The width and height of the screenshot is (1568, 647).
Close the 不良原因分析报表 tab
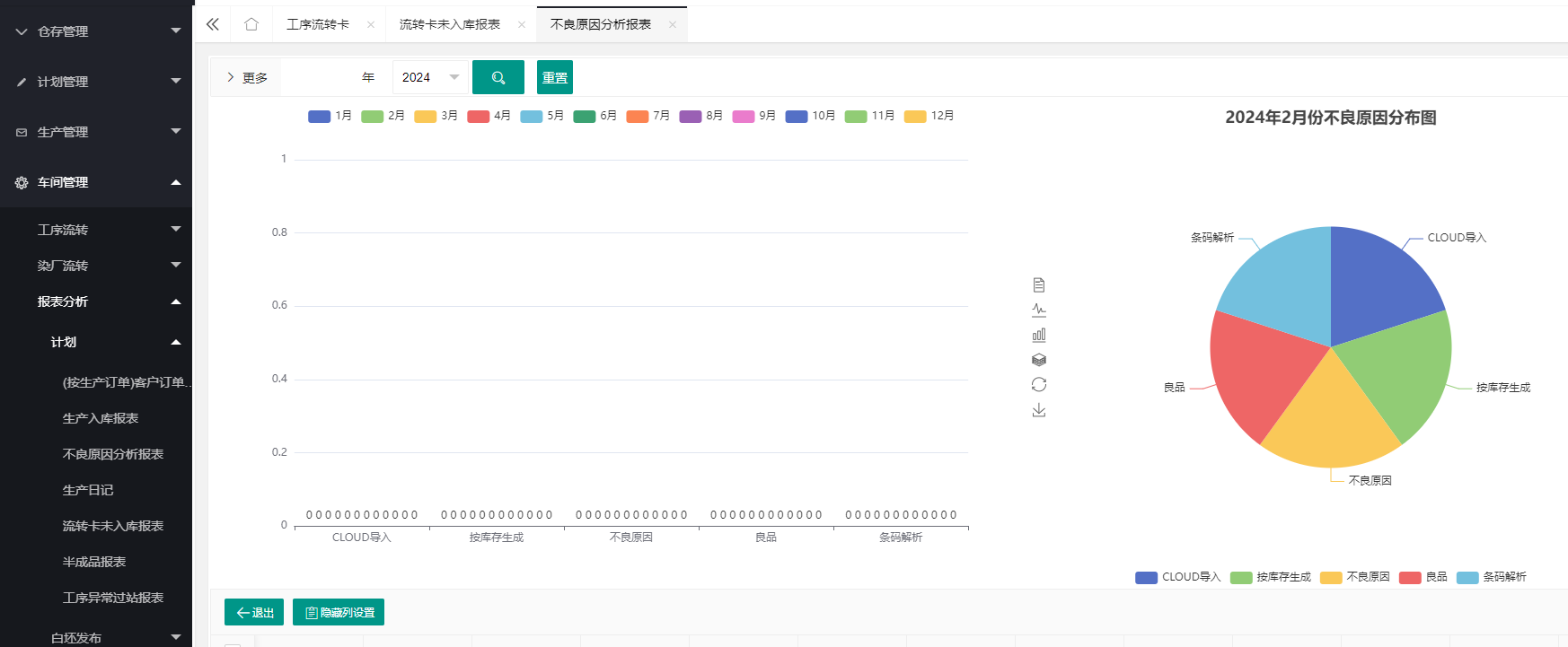click(x=673, y=24)
